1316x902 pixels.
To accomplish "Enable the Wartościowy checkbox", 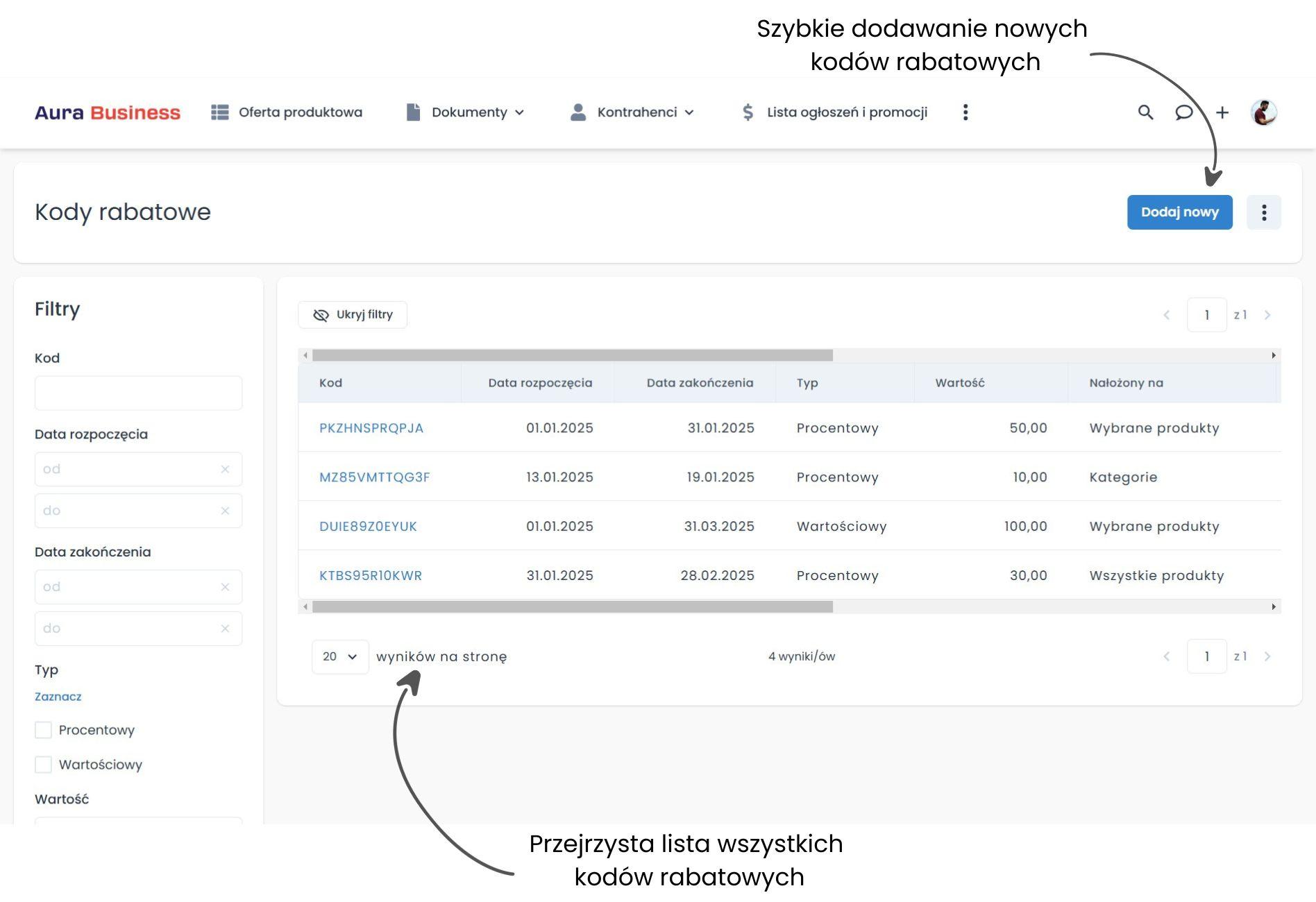I will [43, 765].
